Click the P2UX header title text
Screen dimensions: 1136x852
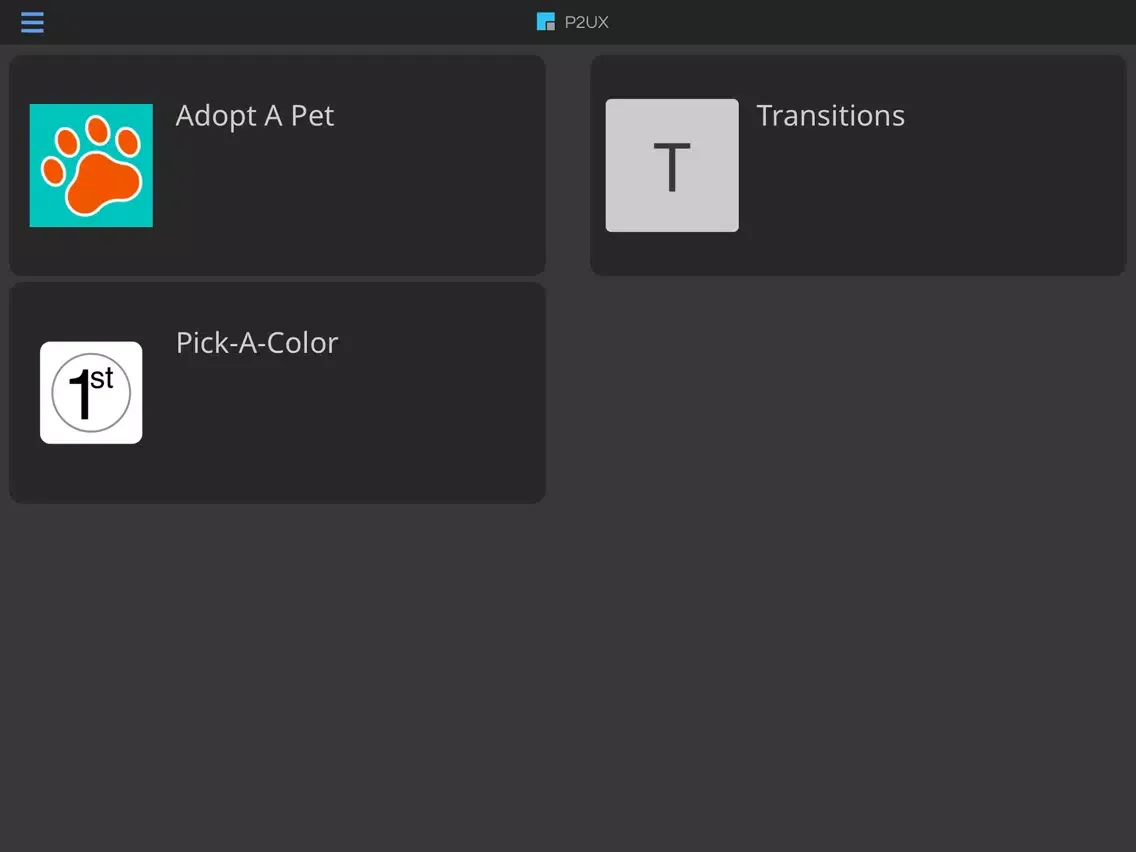click(586, 22)
